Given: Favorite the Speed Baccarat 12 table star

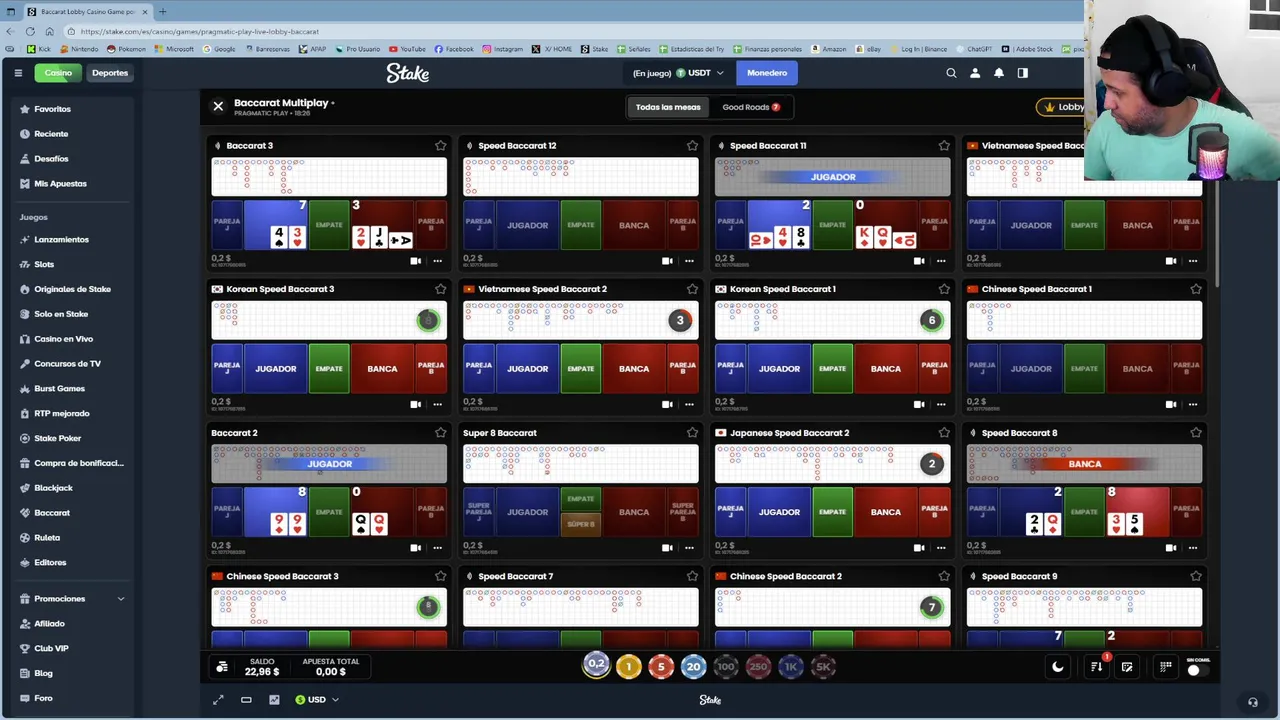Looking at the screenshot, I should [x=692, y=146].
